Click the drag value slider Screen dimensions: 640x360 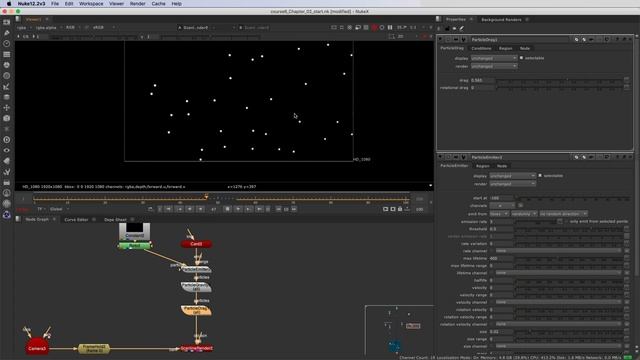559,80
